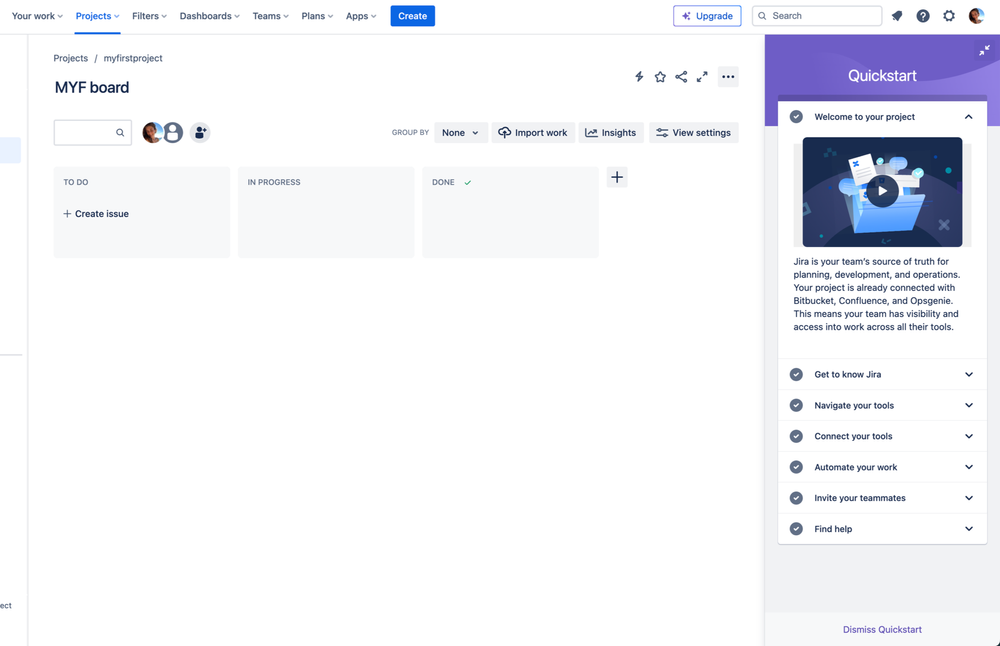Image resolution: width=1000 pixels, height=646 pixels.
Task: Collapse the Welcome to your project section
Action: [968, 117]
